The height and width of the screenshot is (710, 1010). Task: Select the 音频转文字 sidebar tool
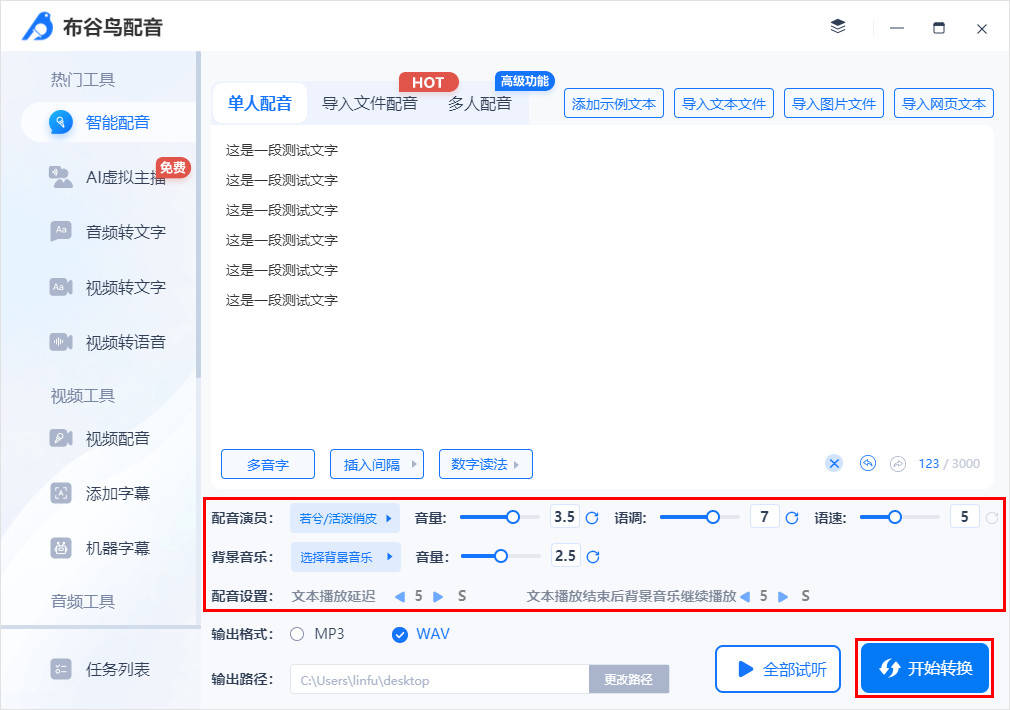pos(108,232)
